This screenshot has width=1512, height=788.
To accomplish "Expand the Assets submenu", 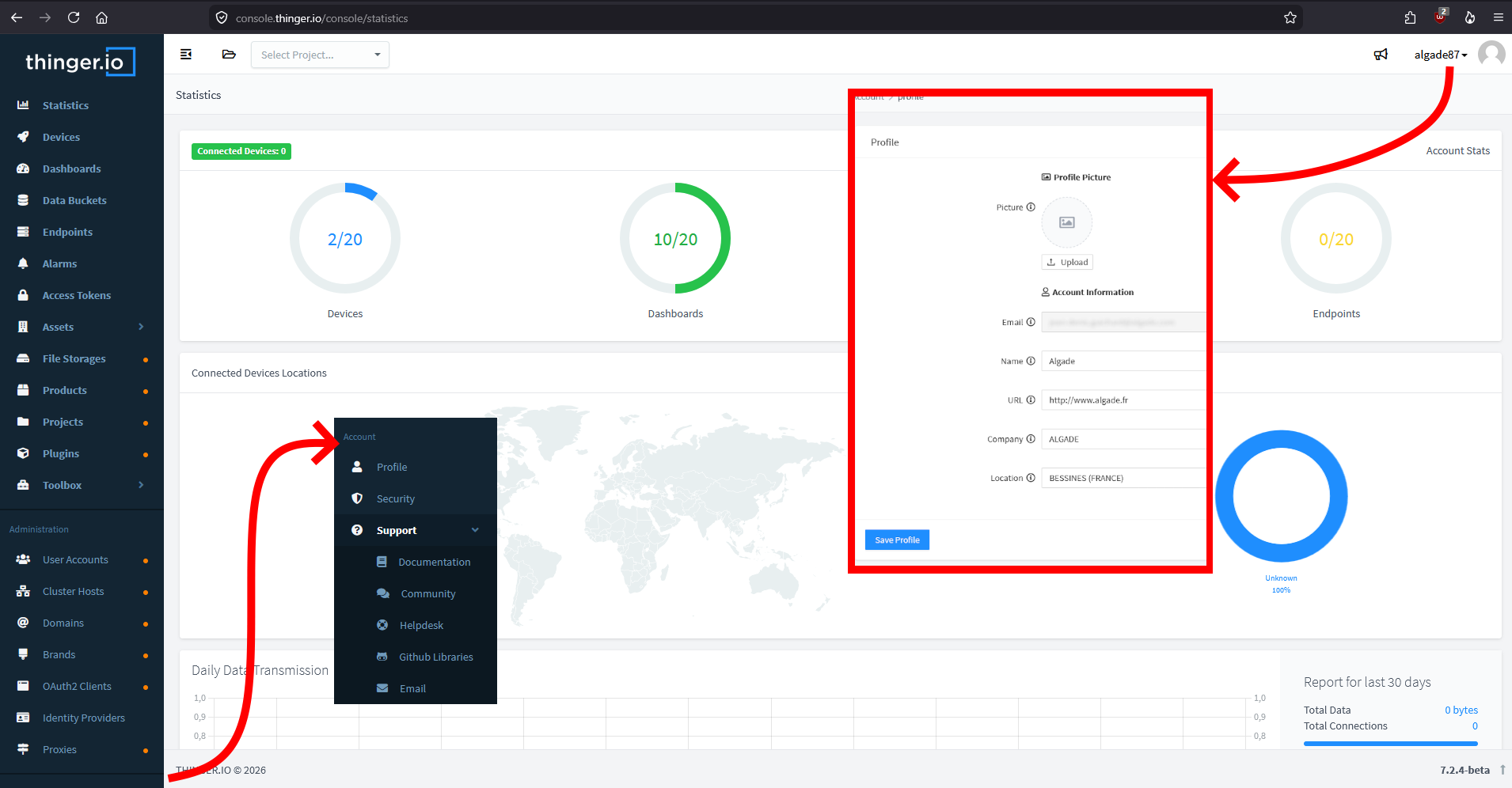I will 82,327.
